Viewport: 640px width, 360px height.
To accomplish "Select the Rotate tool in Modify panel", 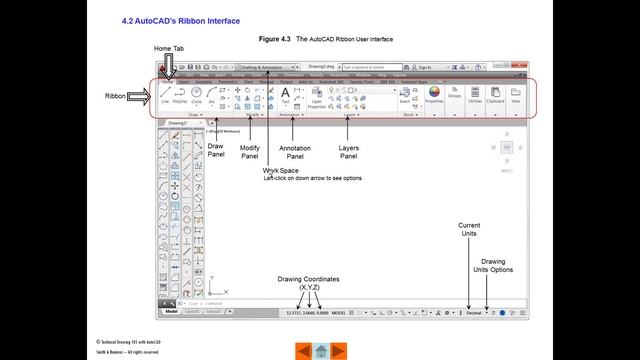I will point(247,90).
